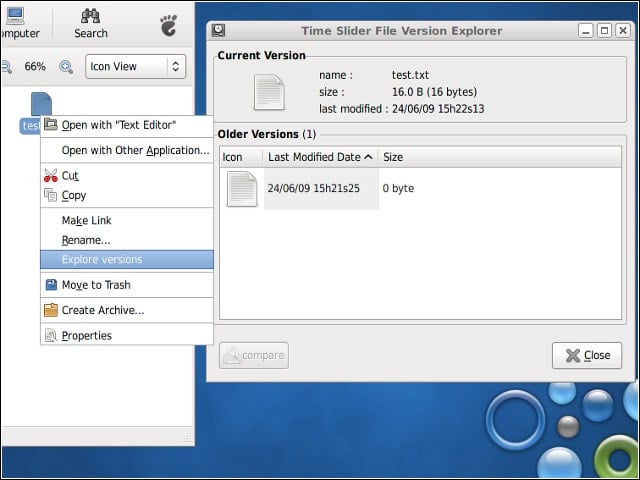This screenshot has width=640, height=480.
Task: Choose Move to Trash menu entry
Action: [x=127, y=285]
